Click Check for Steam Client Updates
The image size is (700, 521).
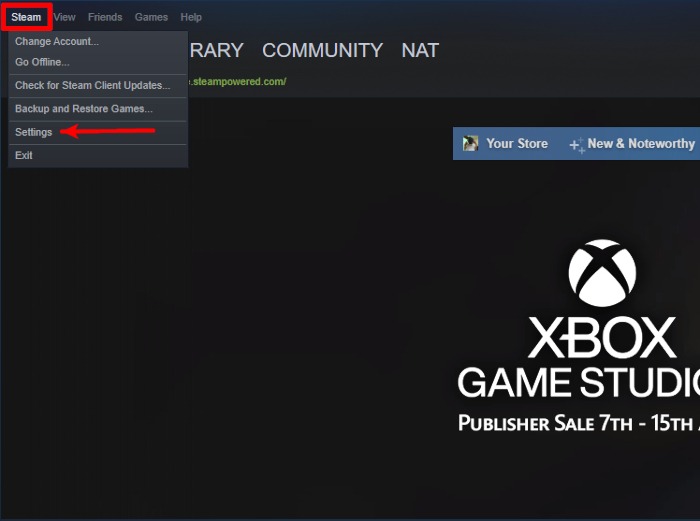98,85
